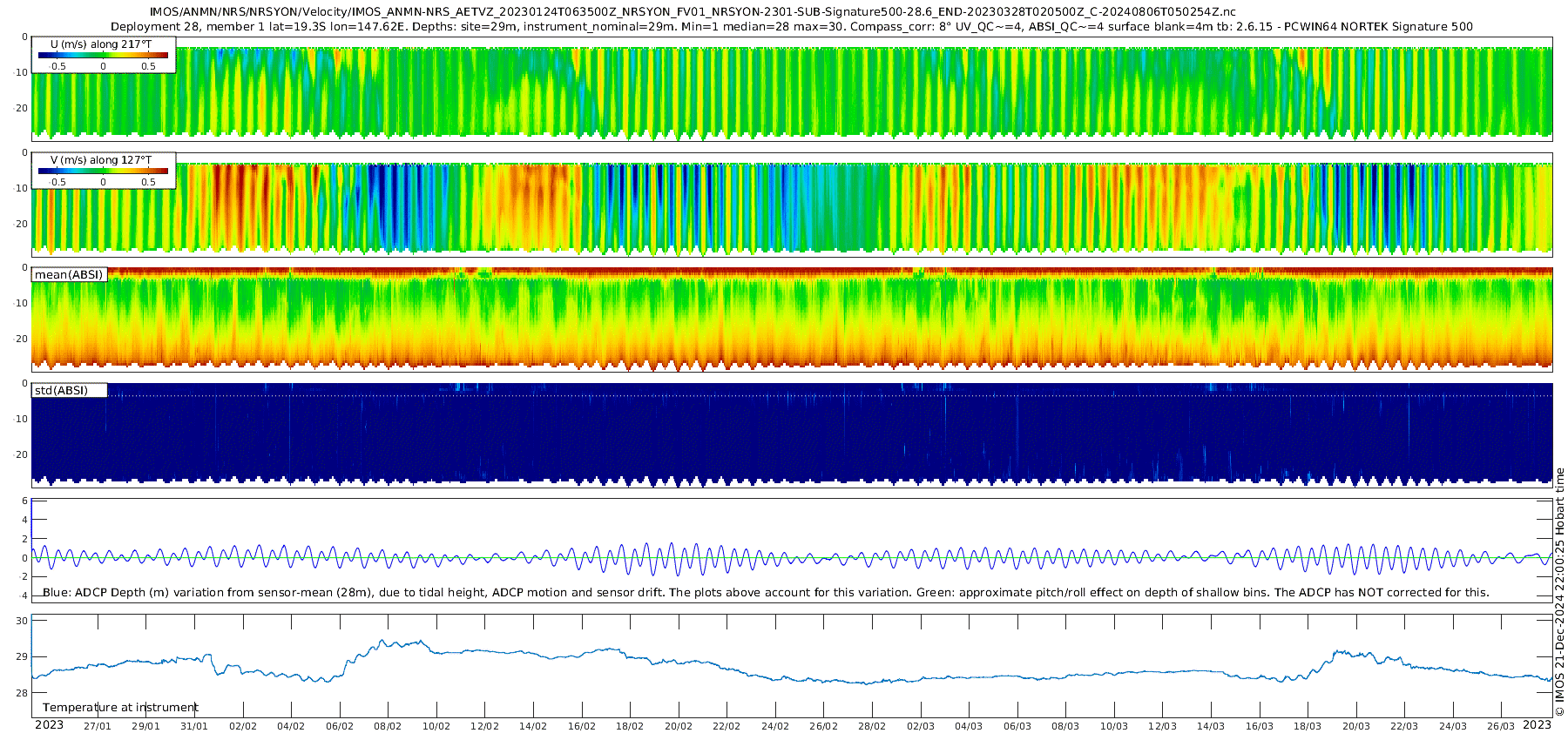Viewport: 1568px width, 740px height.
Task: Click the 6 tick on depth-variation axis
Action: (25, 502)
